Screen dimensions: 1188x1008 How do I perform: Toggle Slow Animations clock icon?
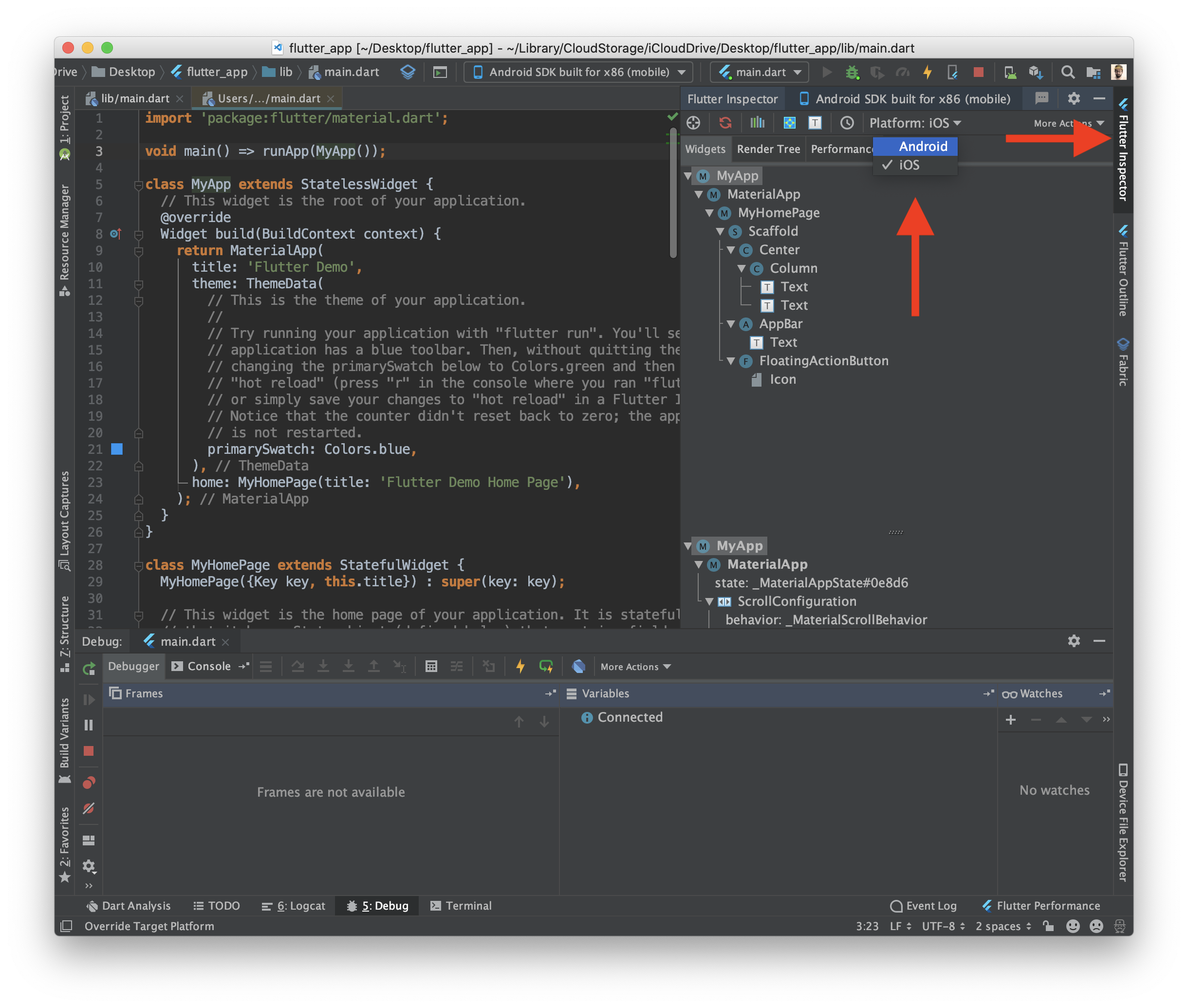pos(847,123)
